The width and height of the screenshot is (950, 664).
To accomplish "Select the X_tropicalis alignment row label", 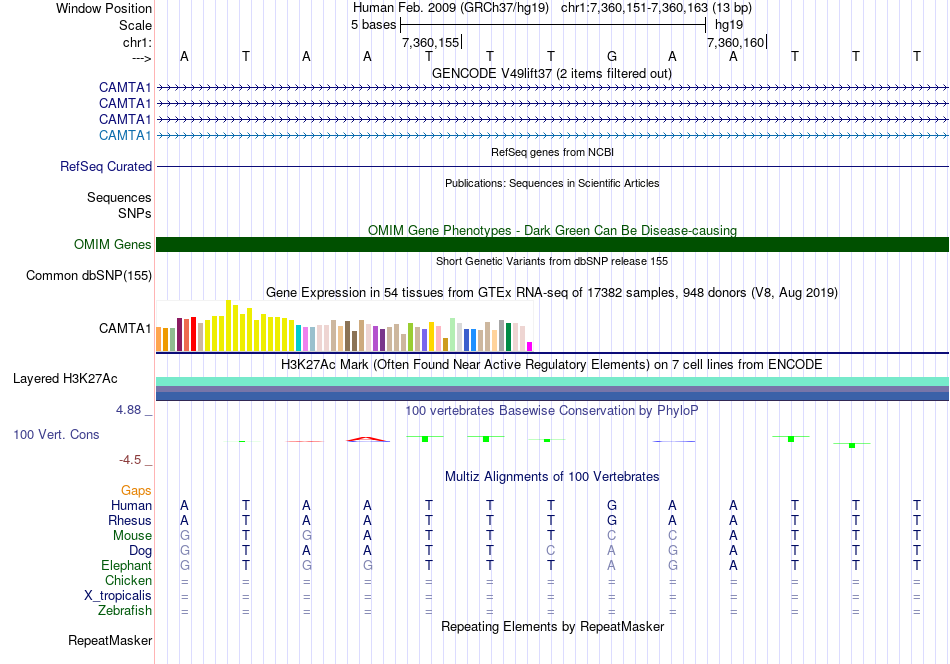I will point(118,596).
